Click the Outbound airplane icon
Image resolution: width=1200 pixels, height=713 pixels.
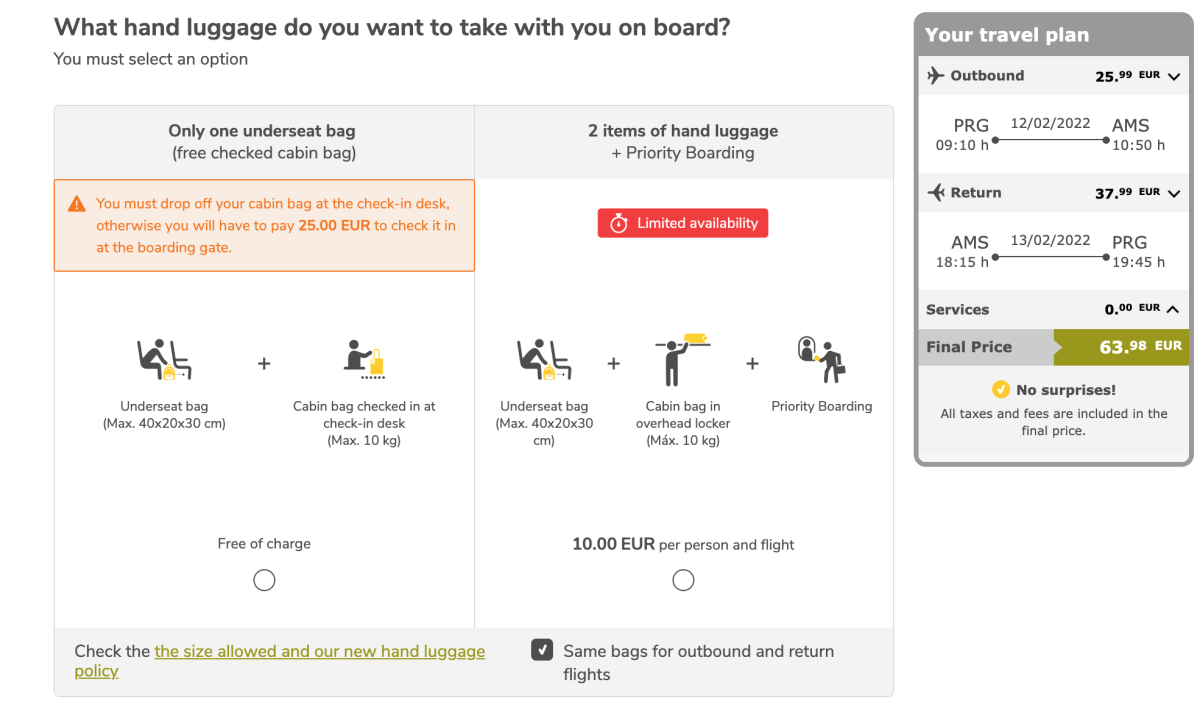point(936,75)
